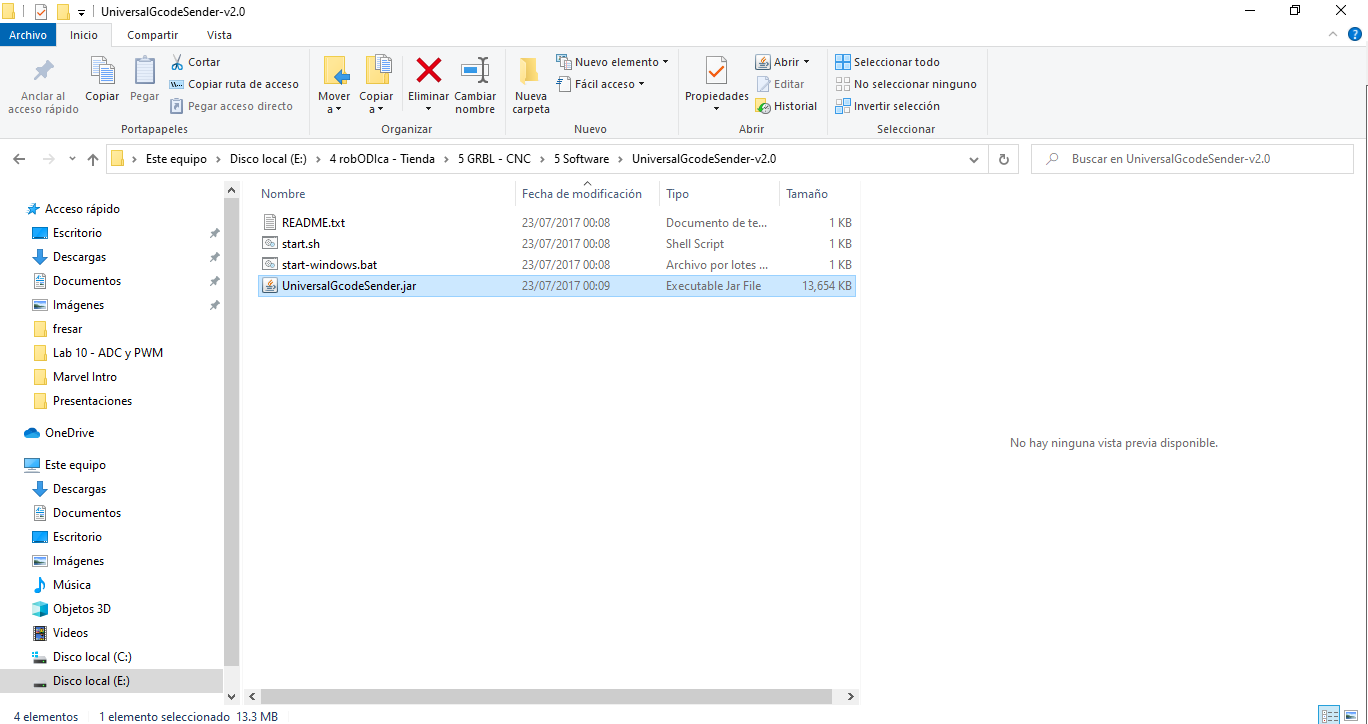Switch to the Compartir ribbon tab
Screen dimensions: 1368x724
[x=153, y=35]
